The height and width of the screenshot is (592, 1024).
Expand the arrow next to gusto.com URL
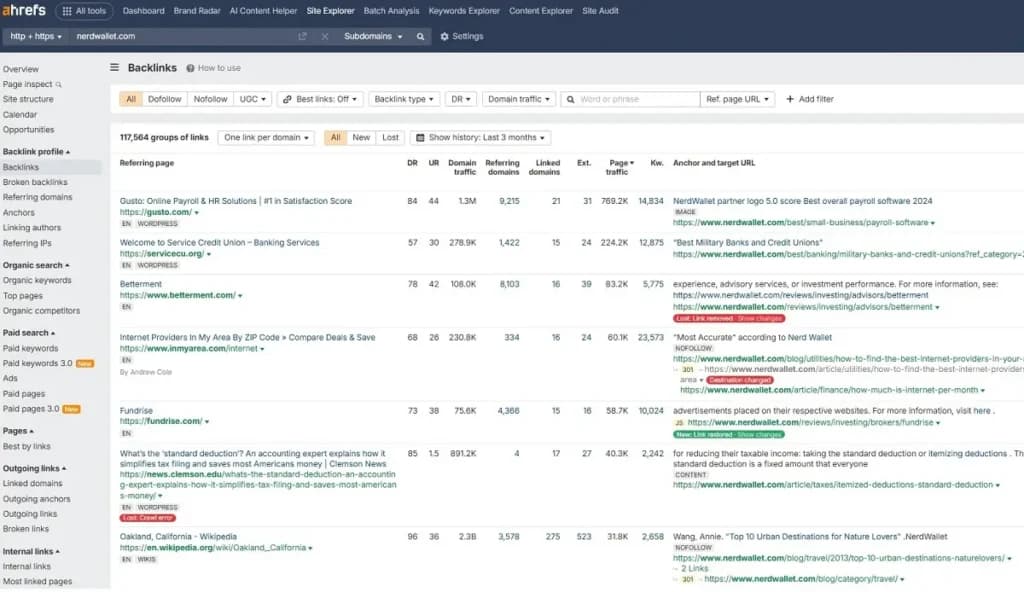(197, 213)
